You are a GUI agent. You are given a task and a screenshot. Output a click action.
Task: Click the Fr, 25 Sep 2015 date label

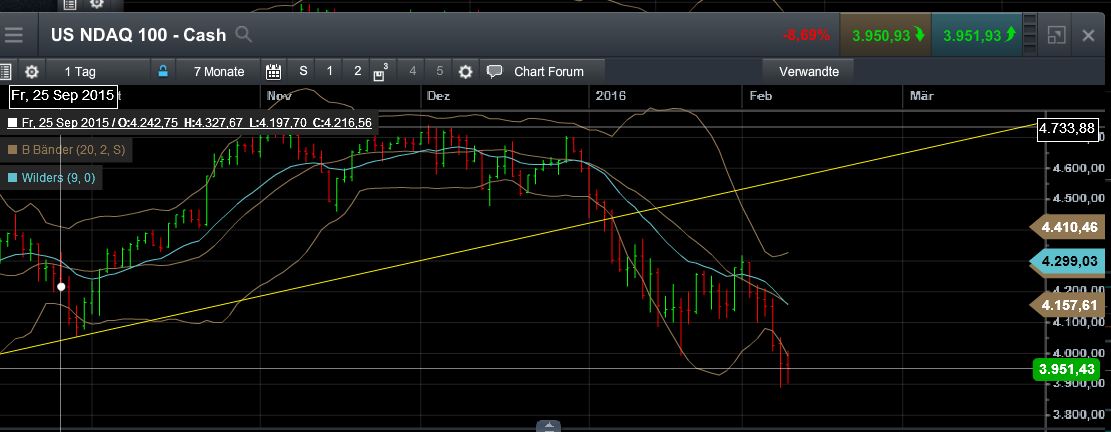(x=62, y=95)
